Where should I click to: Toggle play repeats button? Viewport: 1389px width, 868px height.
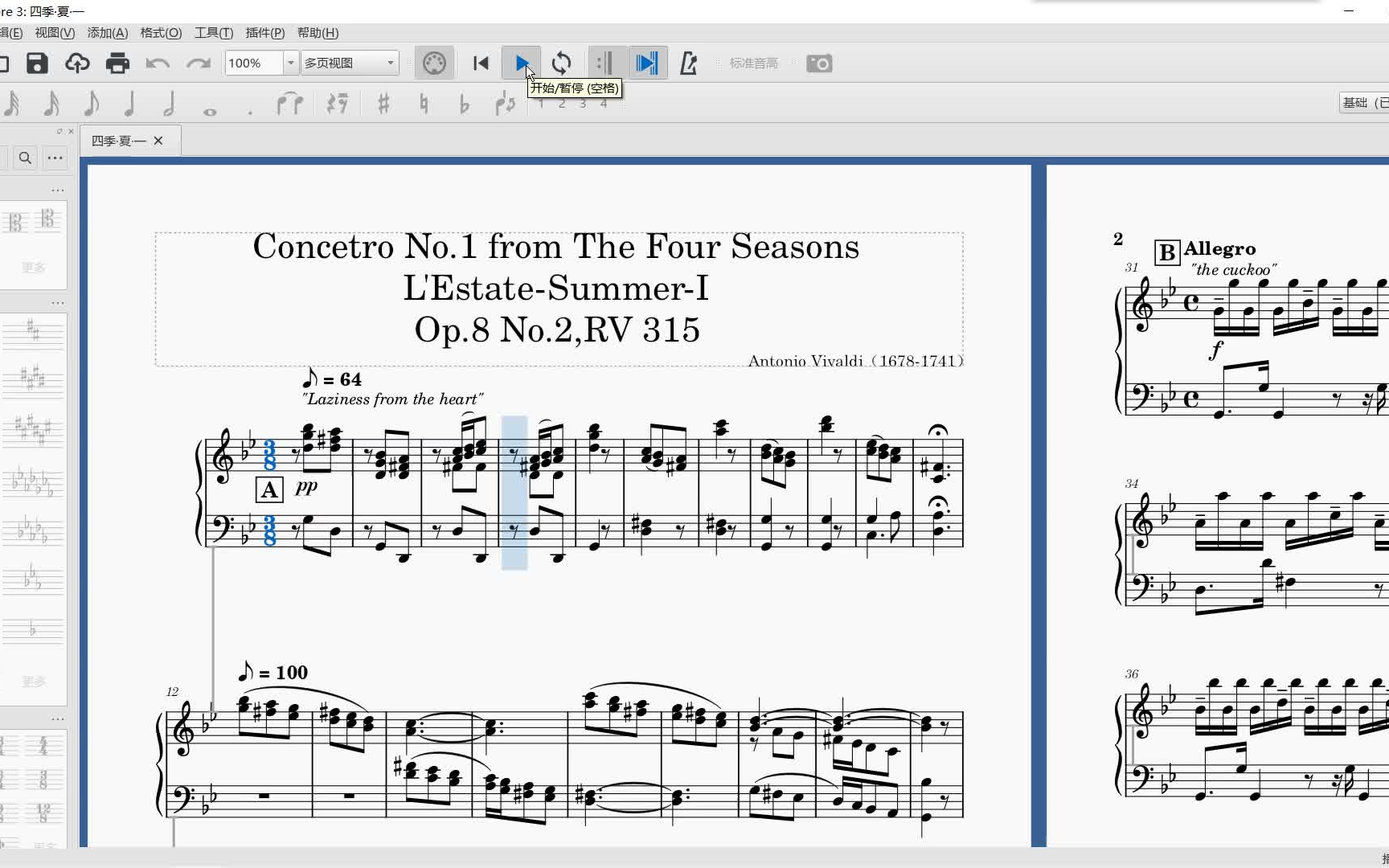604,63
